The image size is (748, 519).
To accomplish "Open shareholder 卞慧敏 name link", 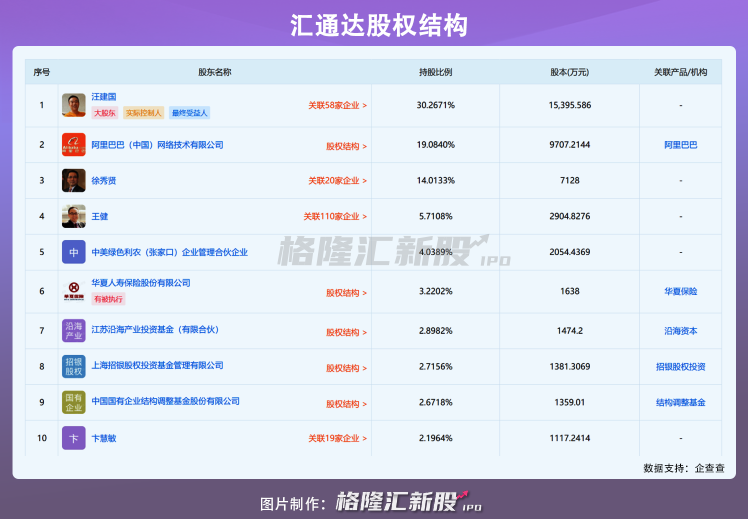I will coord(104,438).
